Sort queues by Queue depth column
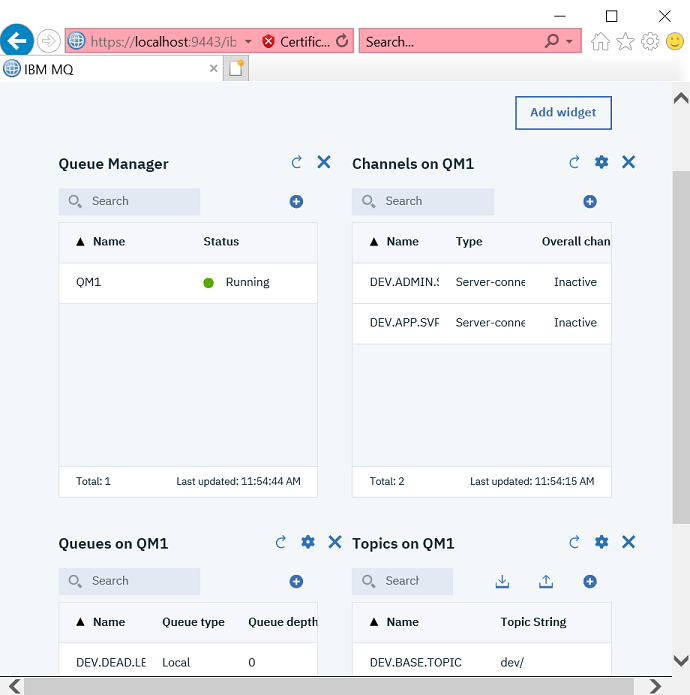 click(282, 622)
